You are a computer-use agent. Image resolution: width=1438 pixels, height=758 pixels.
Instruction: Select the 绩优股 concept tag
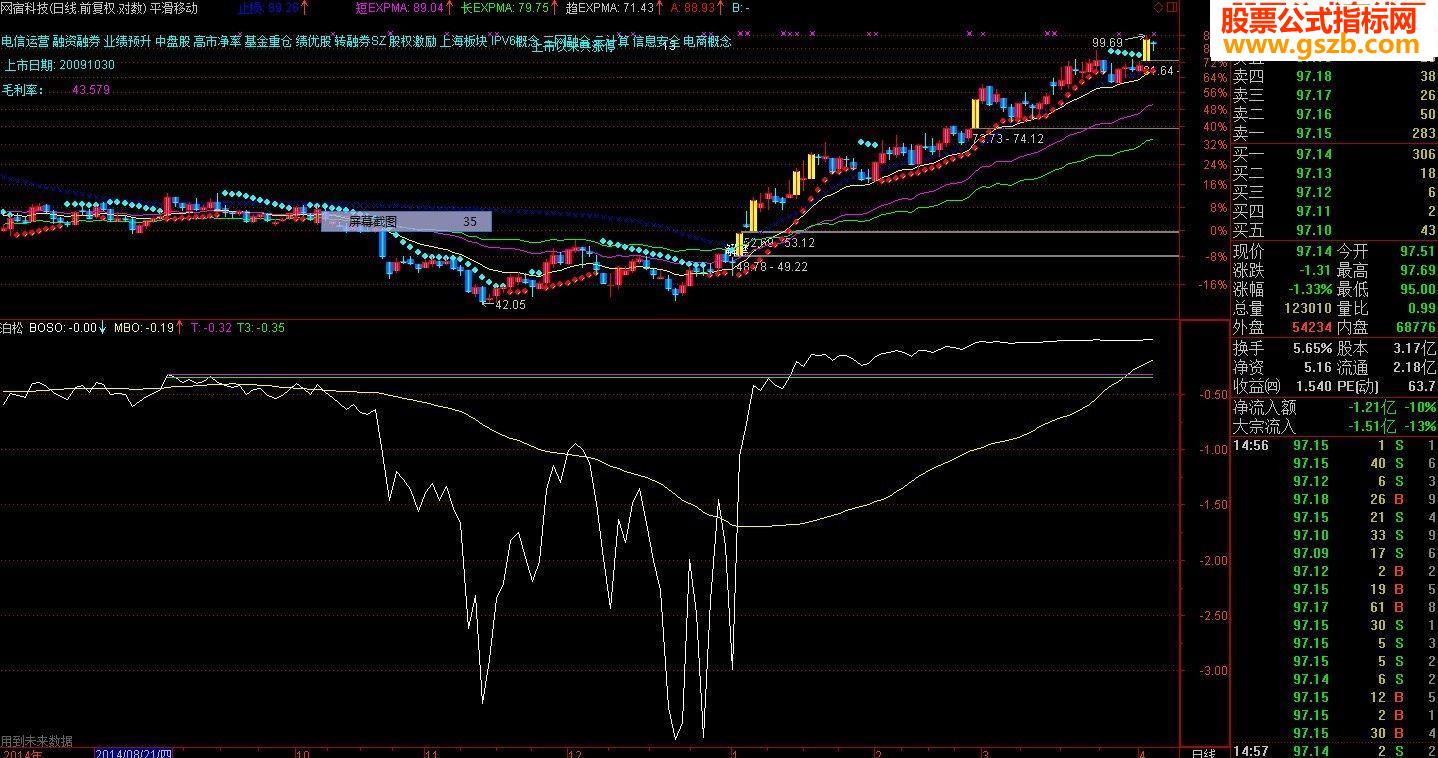click(313, 42)
